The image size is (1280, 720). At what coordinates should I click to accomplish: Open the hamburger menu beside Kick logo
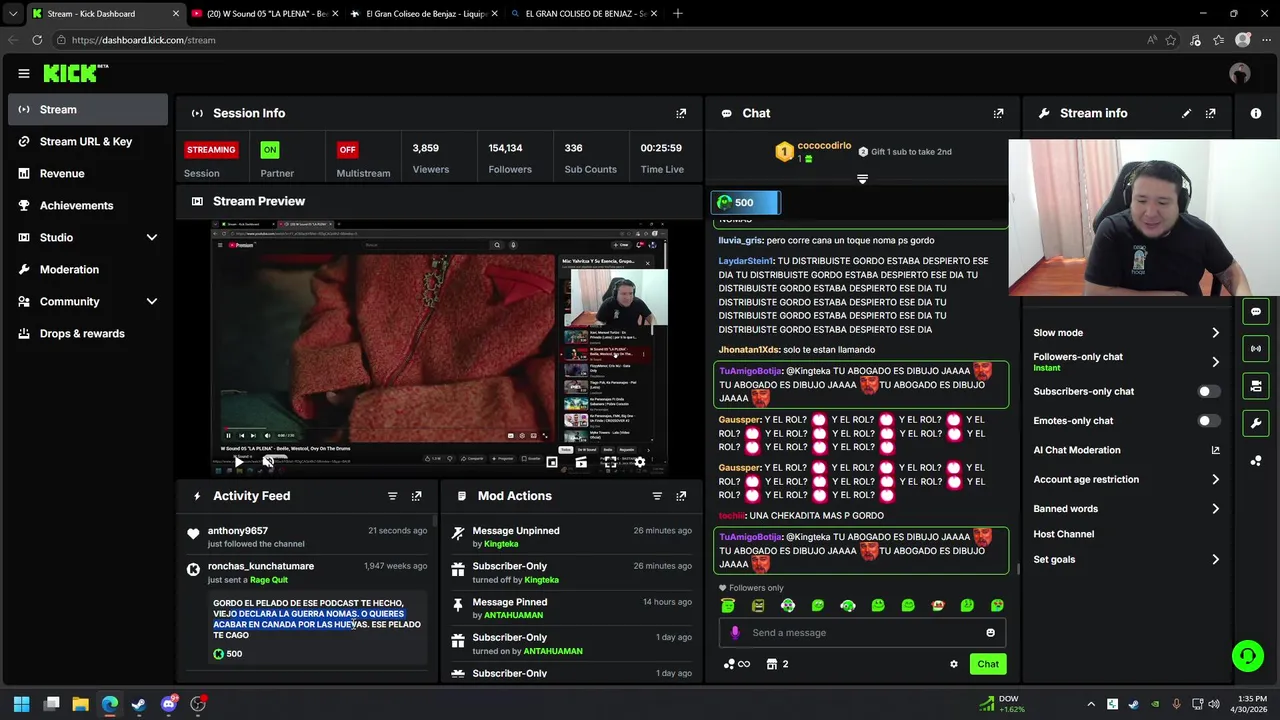point(24,73)
